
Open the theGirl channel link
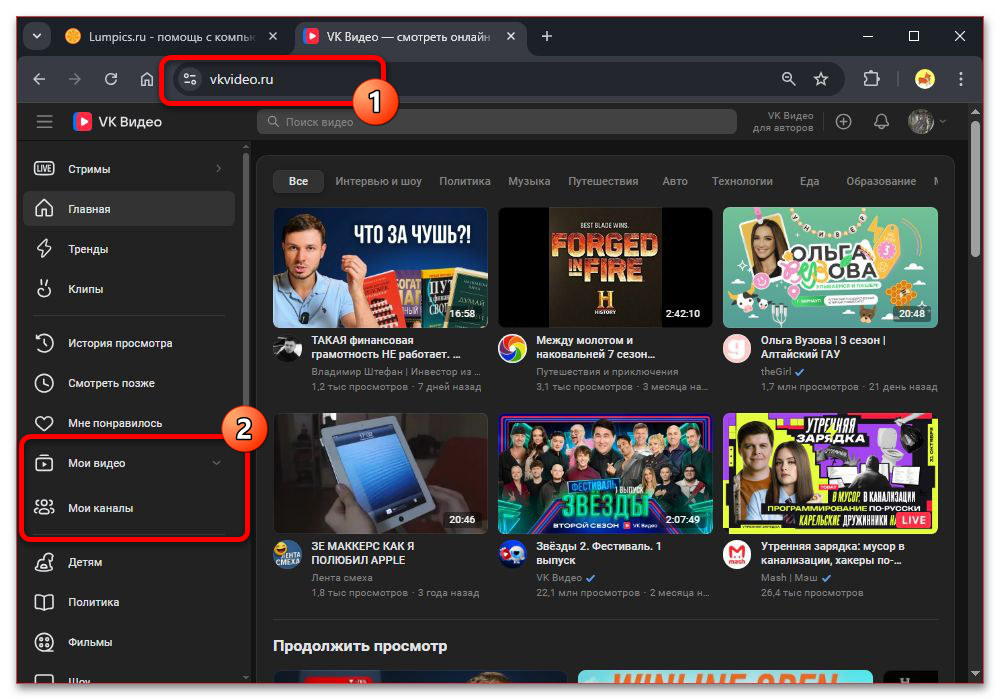[776, 372]
